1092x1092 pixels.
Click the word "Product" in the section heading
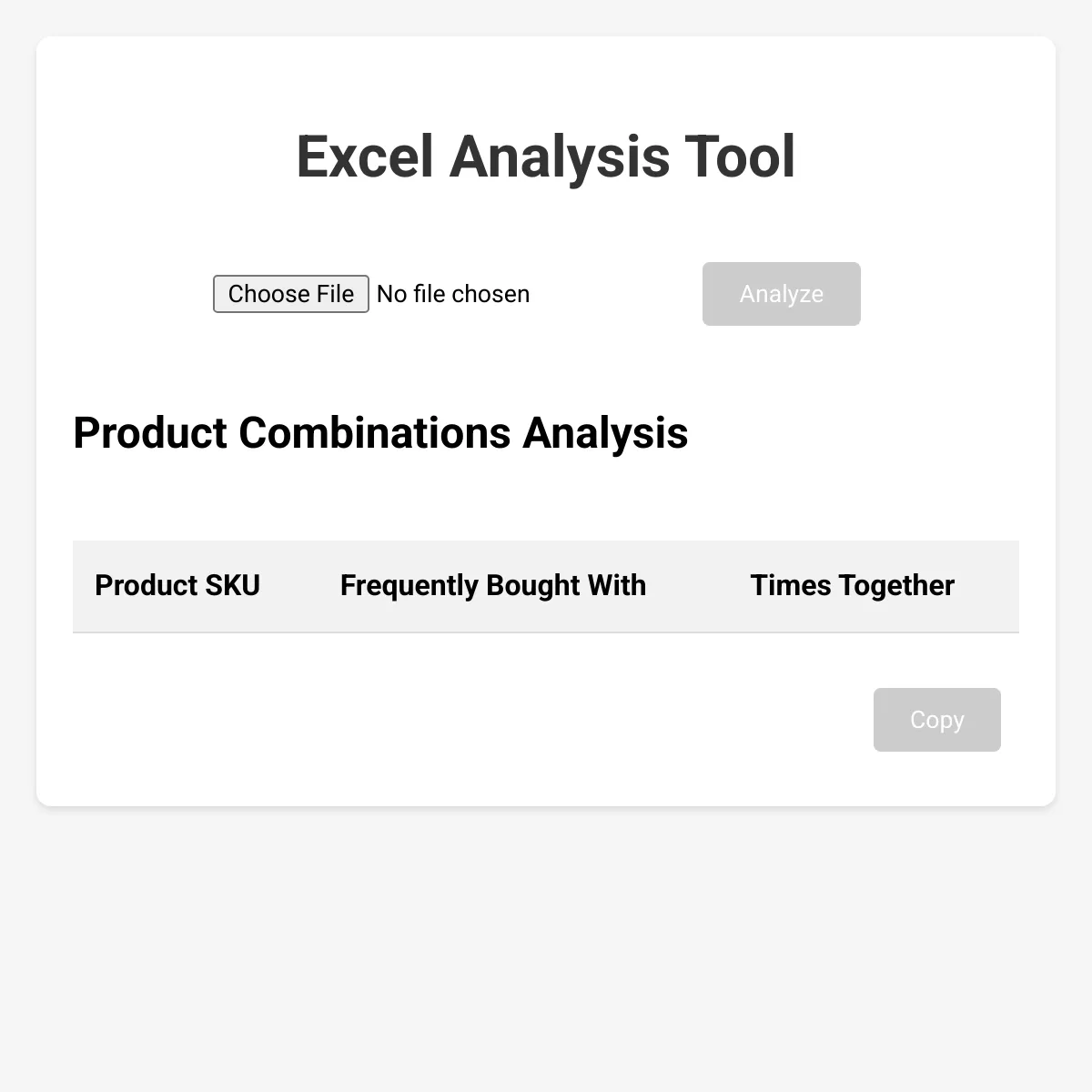(150, 433)
